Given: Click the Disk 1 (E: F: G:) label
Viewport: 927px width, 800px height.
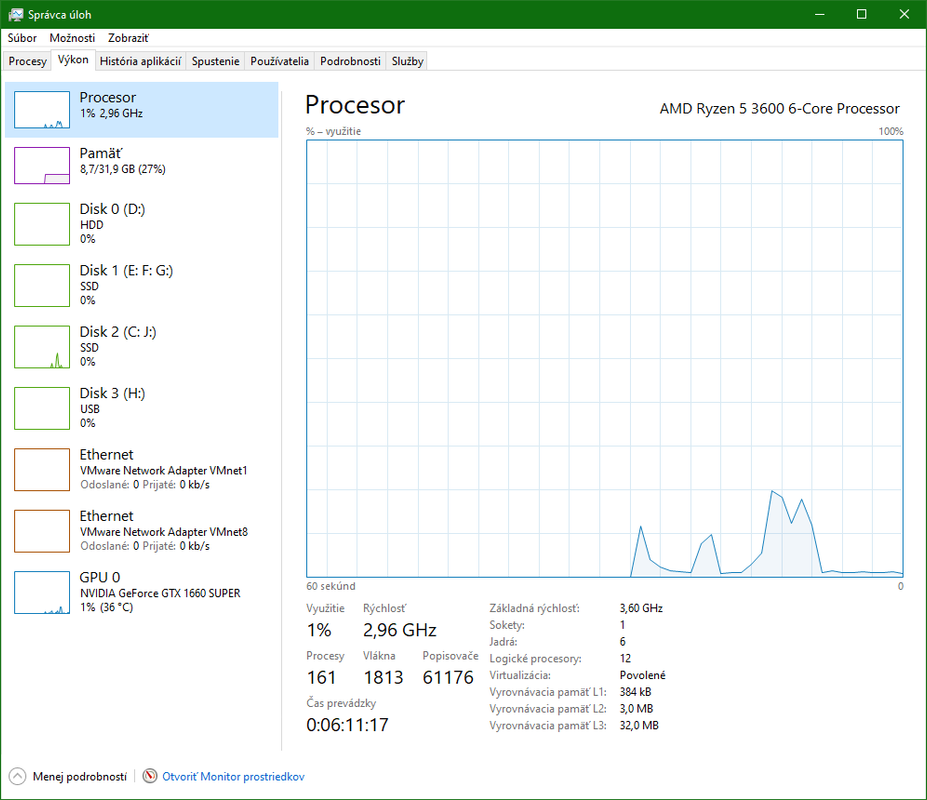Looking at the screenshot, I should coord(127,271).
